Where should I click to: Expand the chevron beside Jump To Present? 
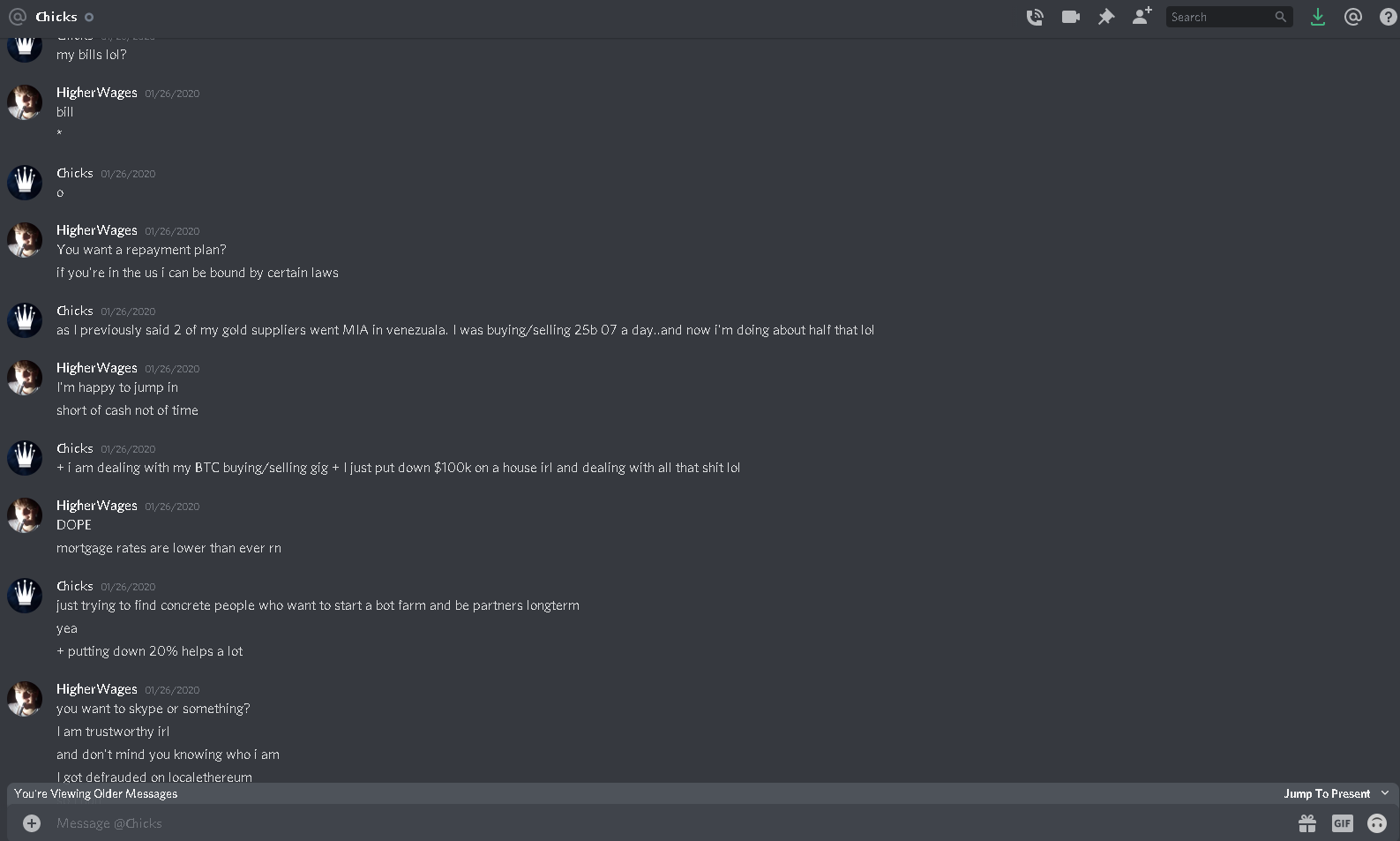(x=1385, y=793)
